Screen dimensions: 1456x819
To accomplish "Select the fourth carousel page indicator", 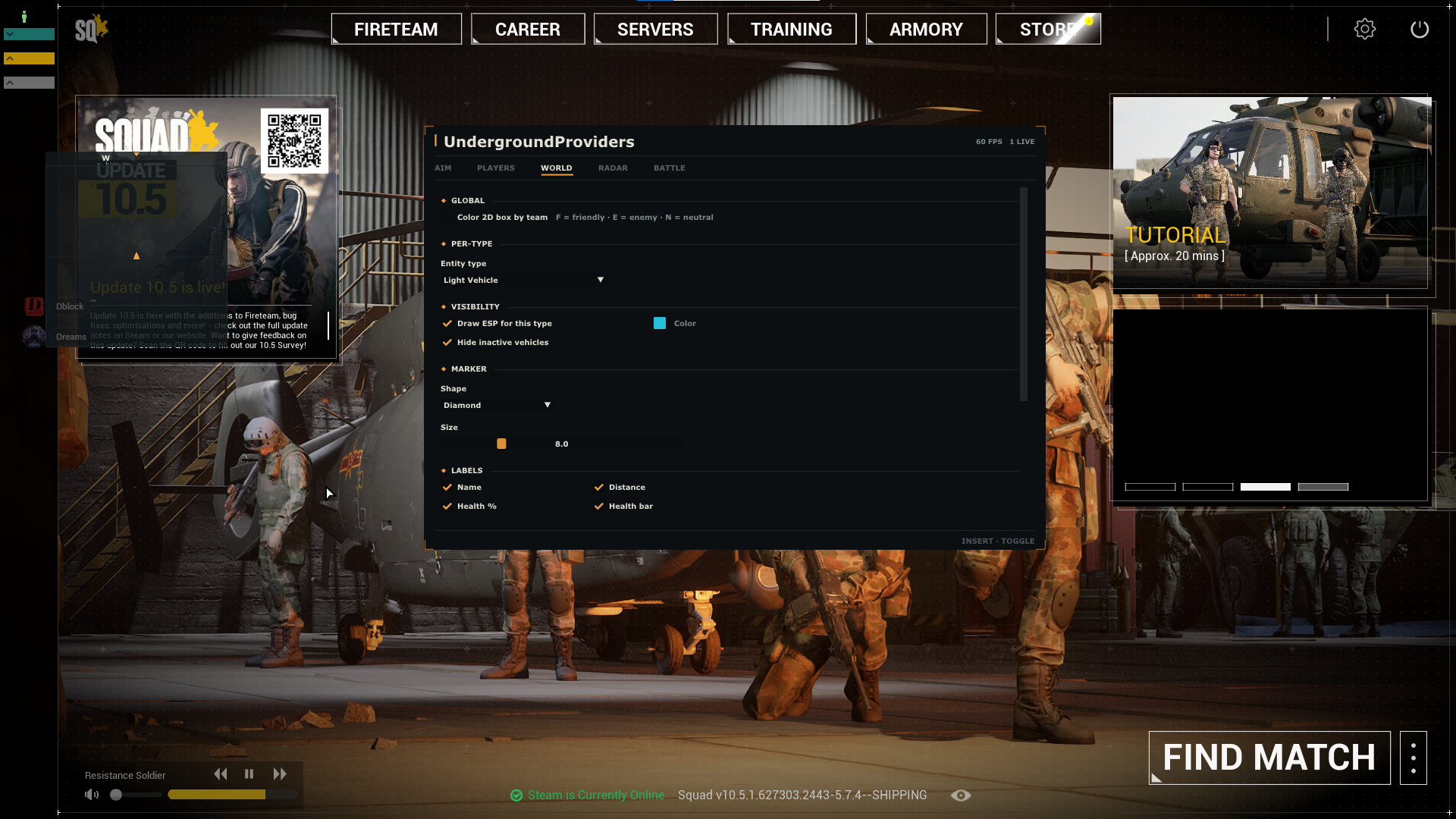I will [x=1323, y=487].
